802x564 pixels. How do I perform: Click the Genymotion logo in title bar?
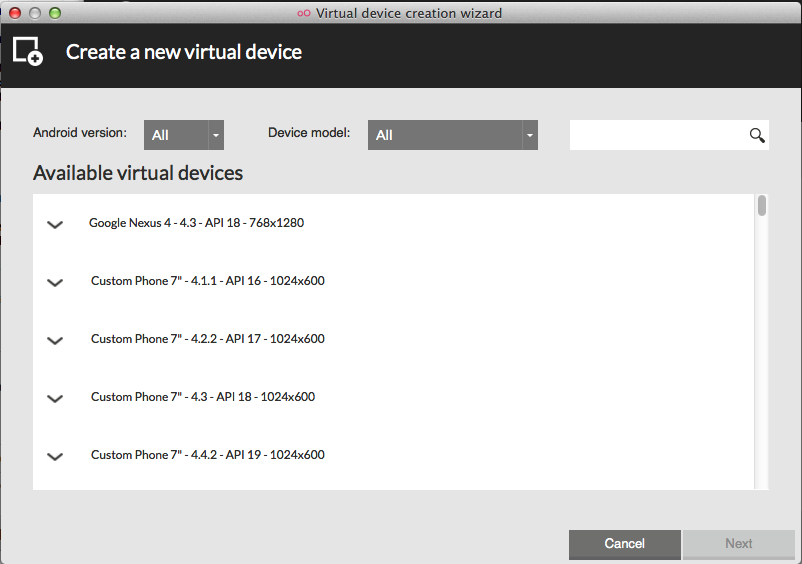point(304,13)
